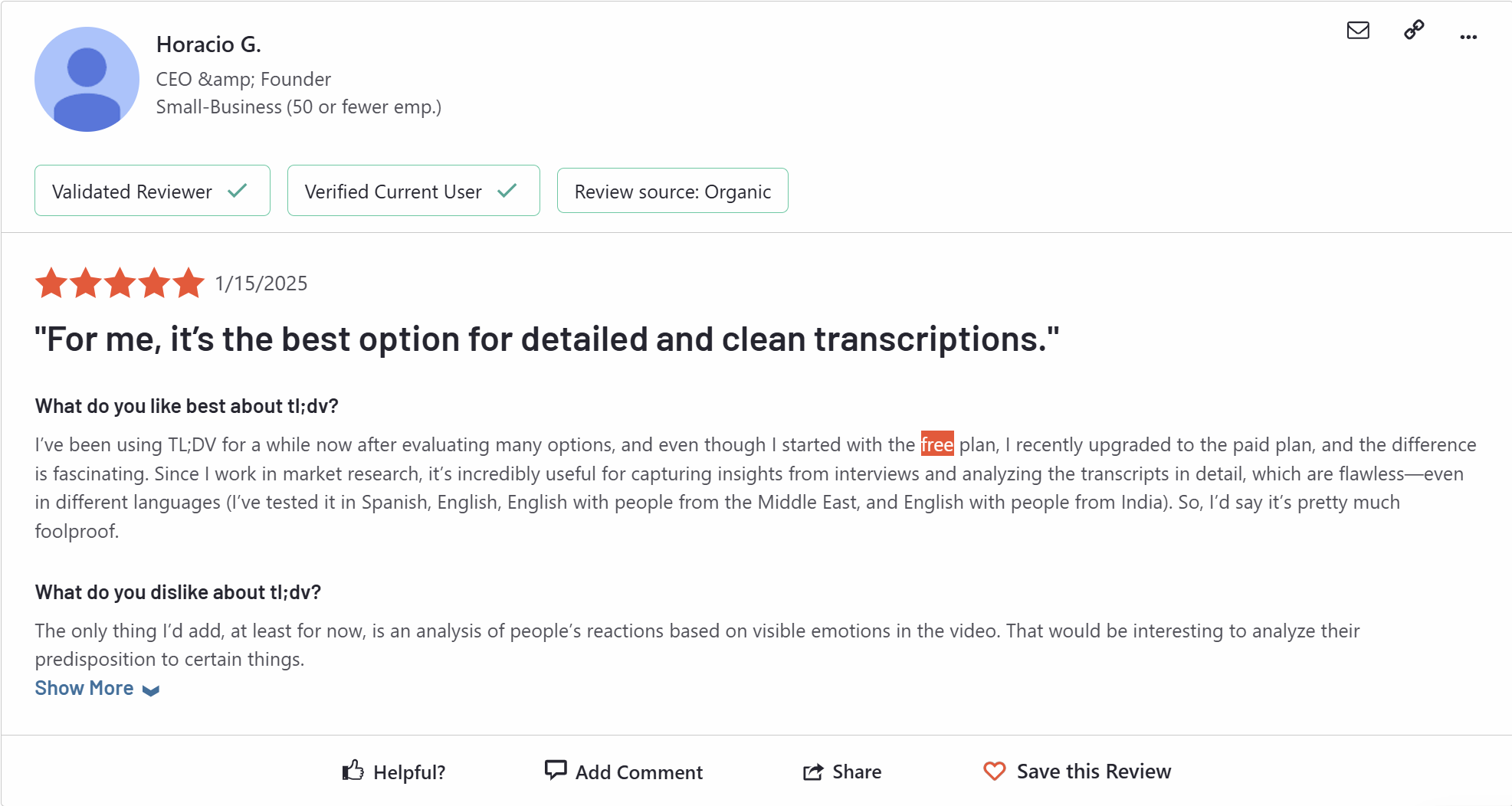This screenshot has height=806, width=1512.
Task: Click the Verified Current User badge
Action: (x=414, y=191)
